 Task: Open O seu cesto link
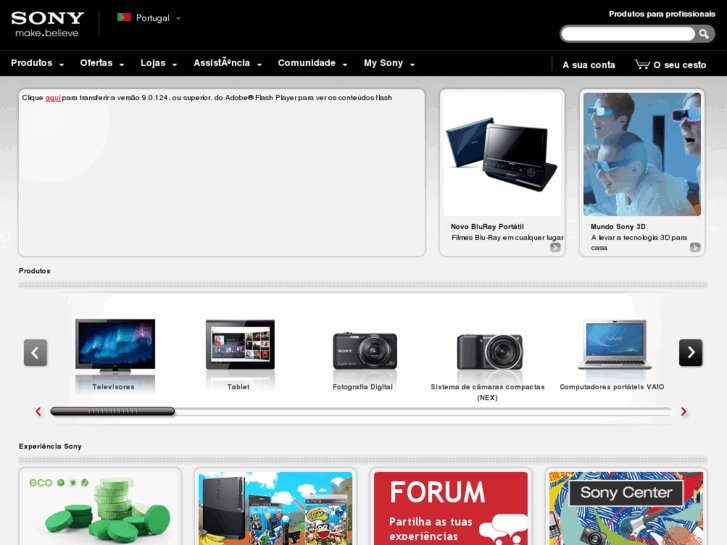(679, 65)
